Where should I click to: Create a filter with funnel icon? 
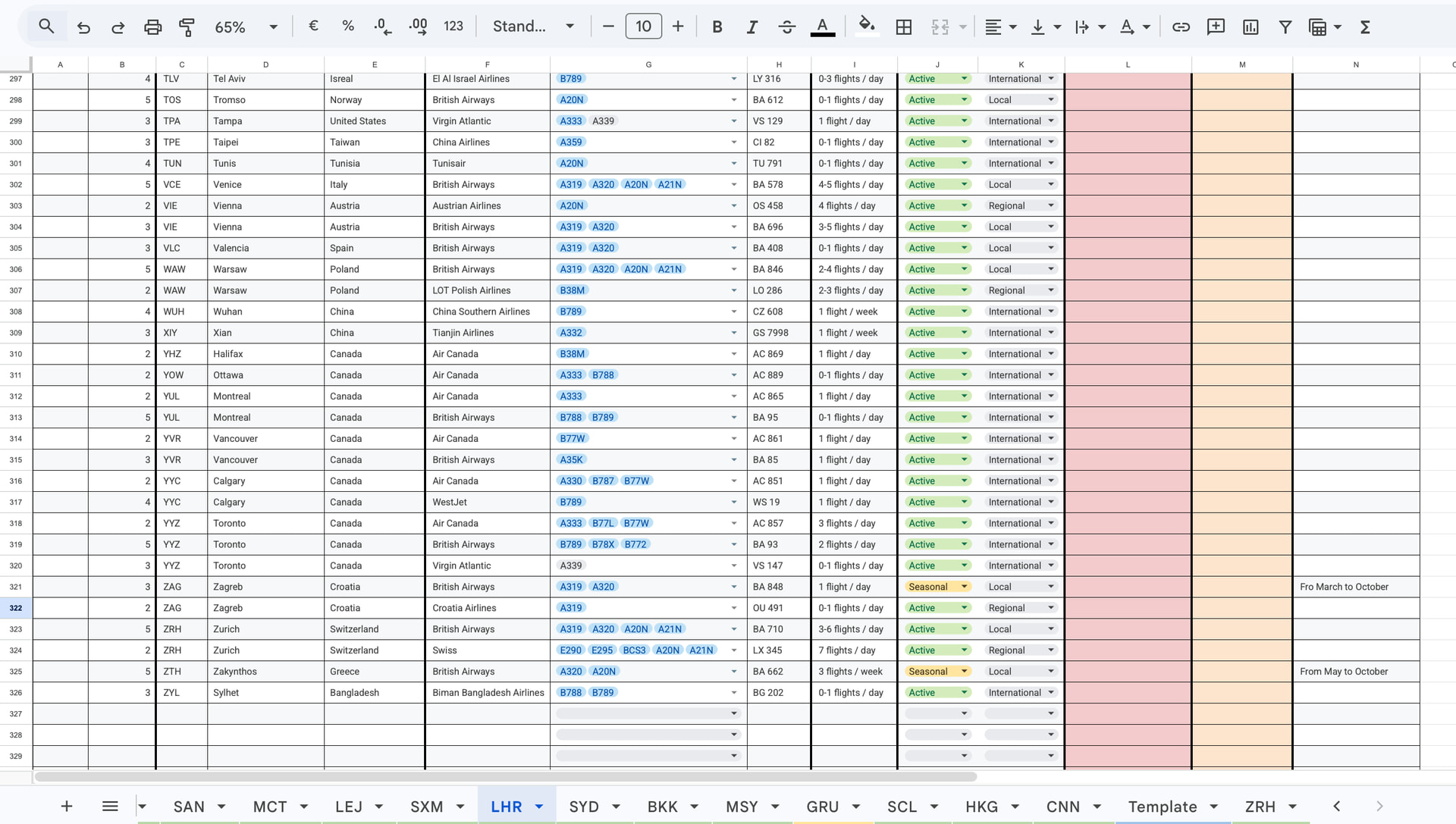click(1285, 27)
